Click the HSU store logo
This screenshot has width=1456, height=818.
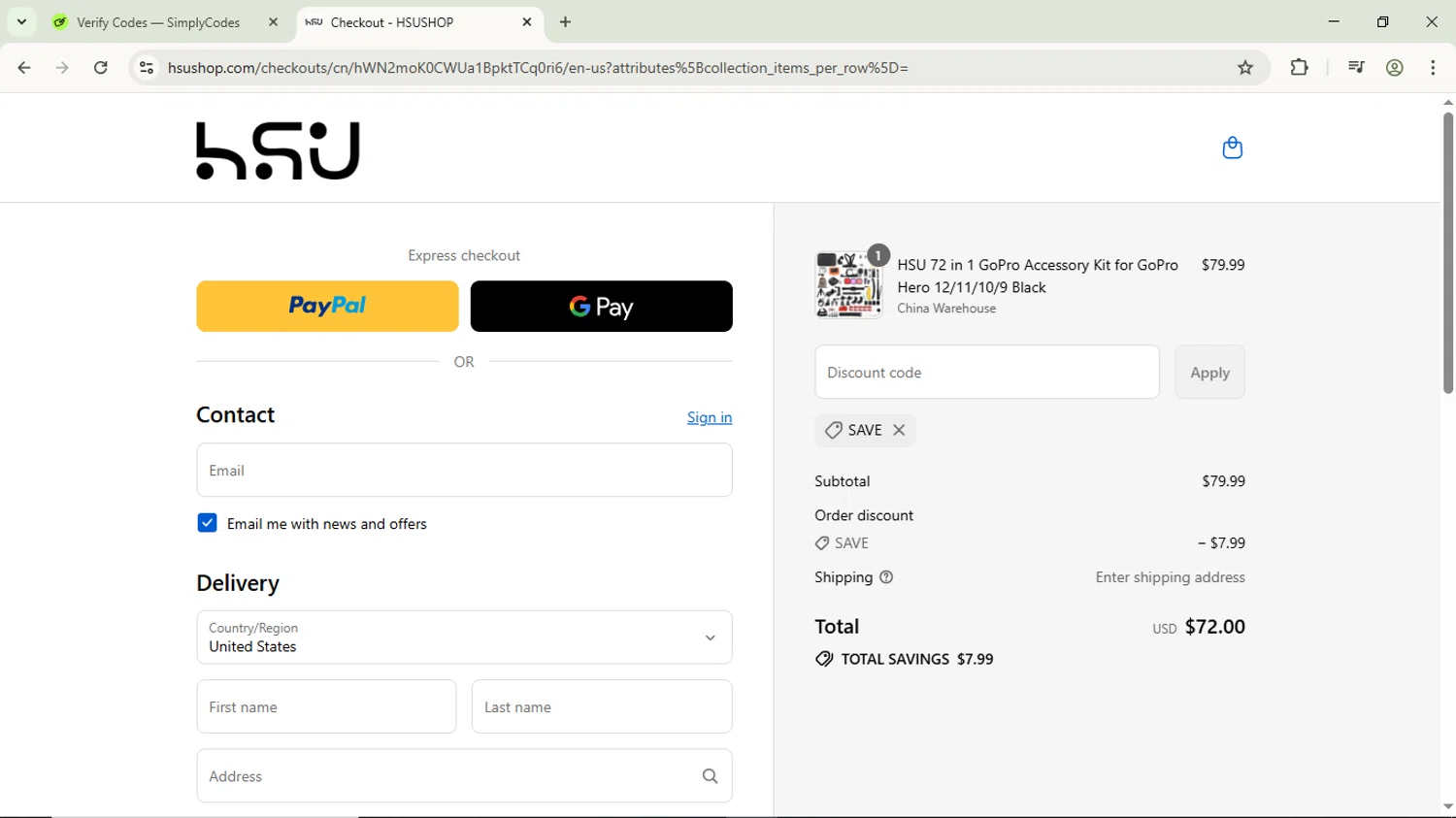pos(278,150)
